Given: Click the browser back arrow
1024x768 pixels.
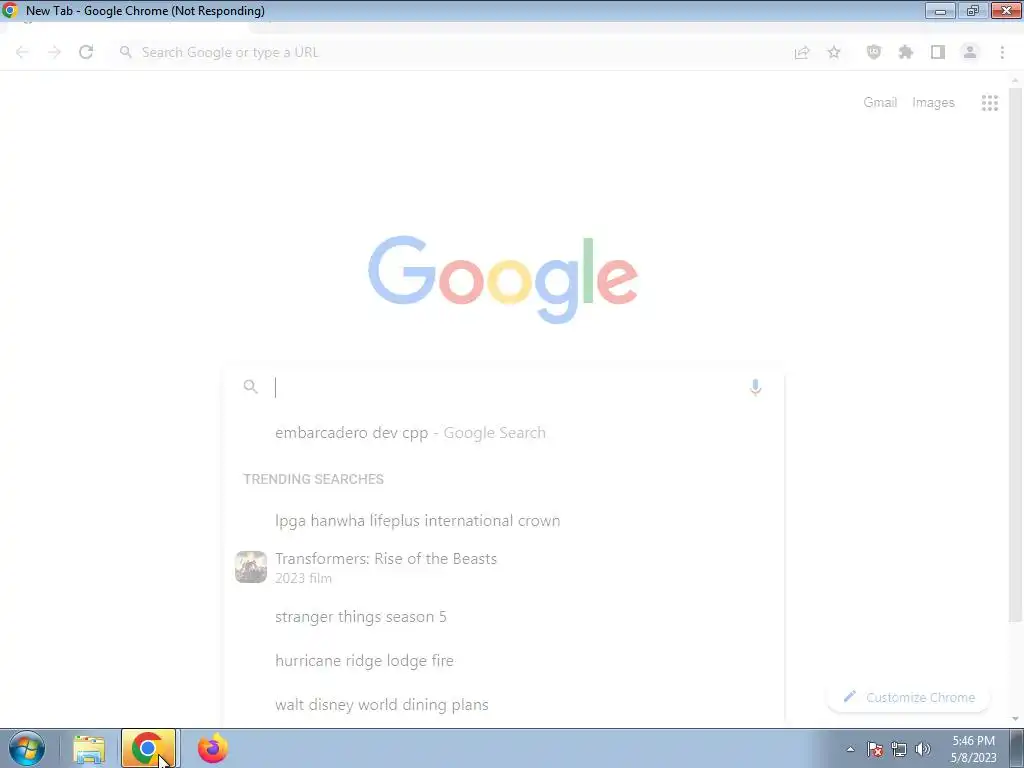Looking at the screenshot, I should (22, 52).
